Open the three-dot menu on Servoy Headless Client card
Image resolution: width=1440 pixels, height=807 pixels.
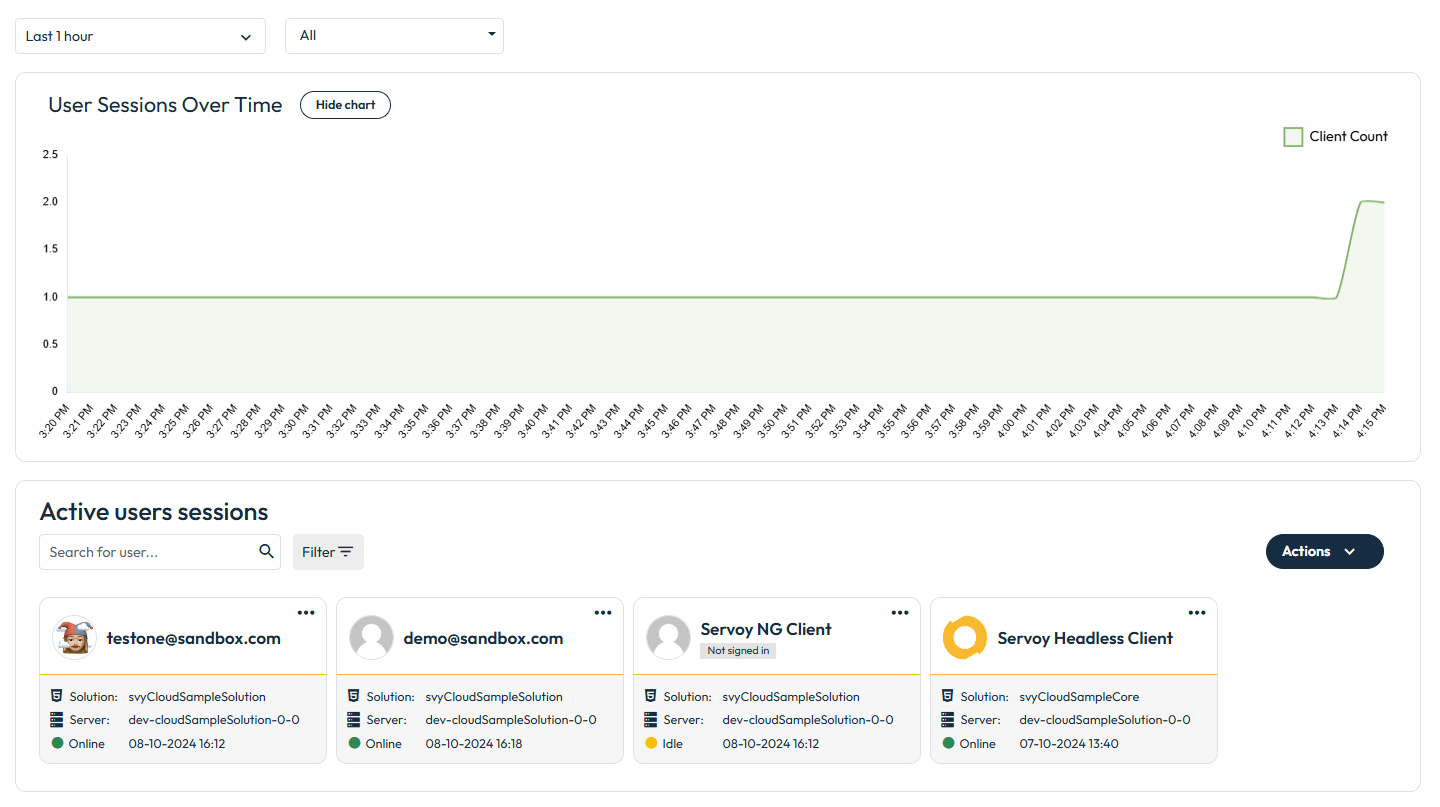[1197, 613]
